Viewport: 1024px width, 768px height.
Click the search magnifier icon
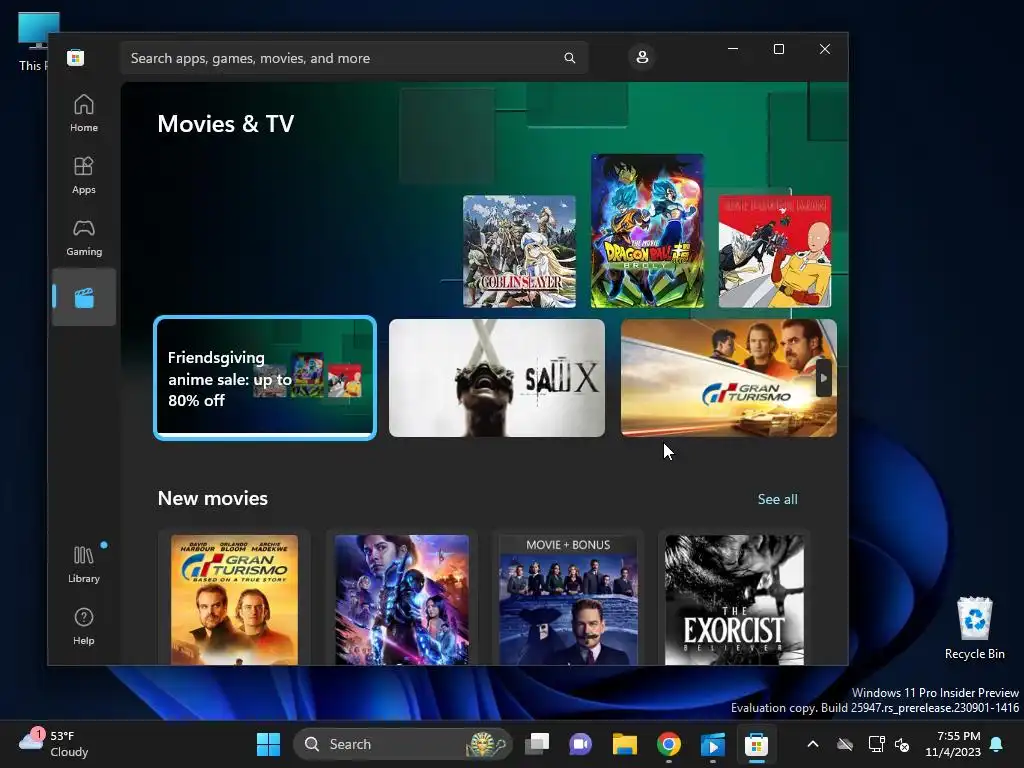pyautogui.click(x=569, y=58)
